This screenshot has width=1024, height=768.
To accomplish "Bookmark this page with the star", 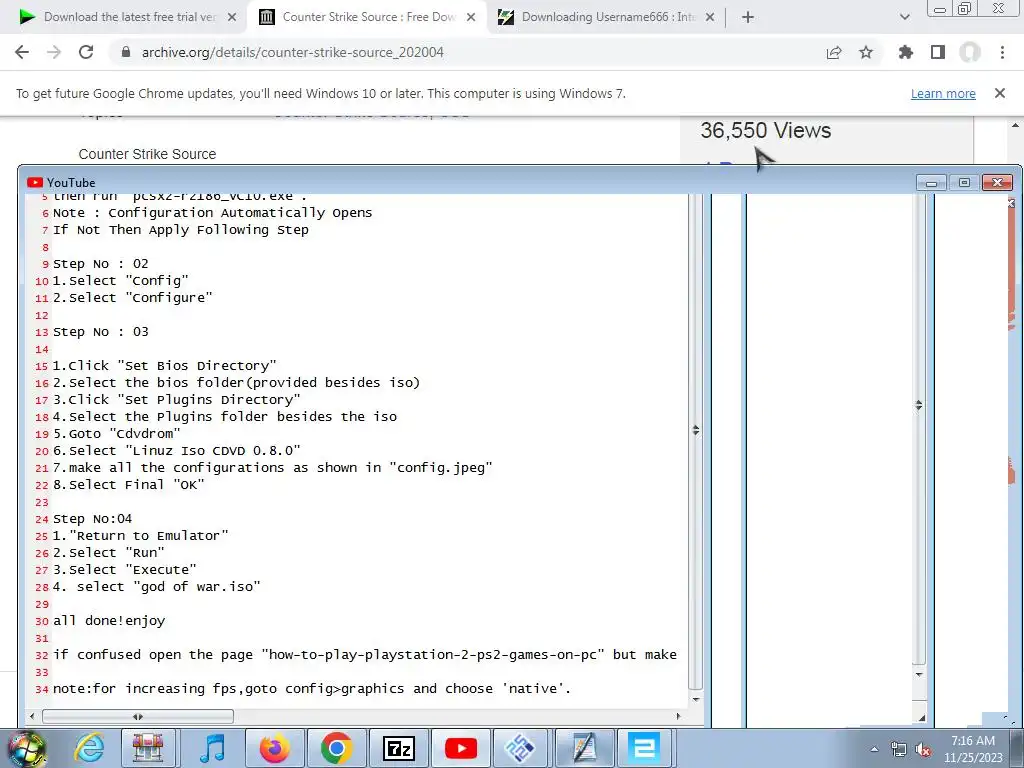I will 866,52.
